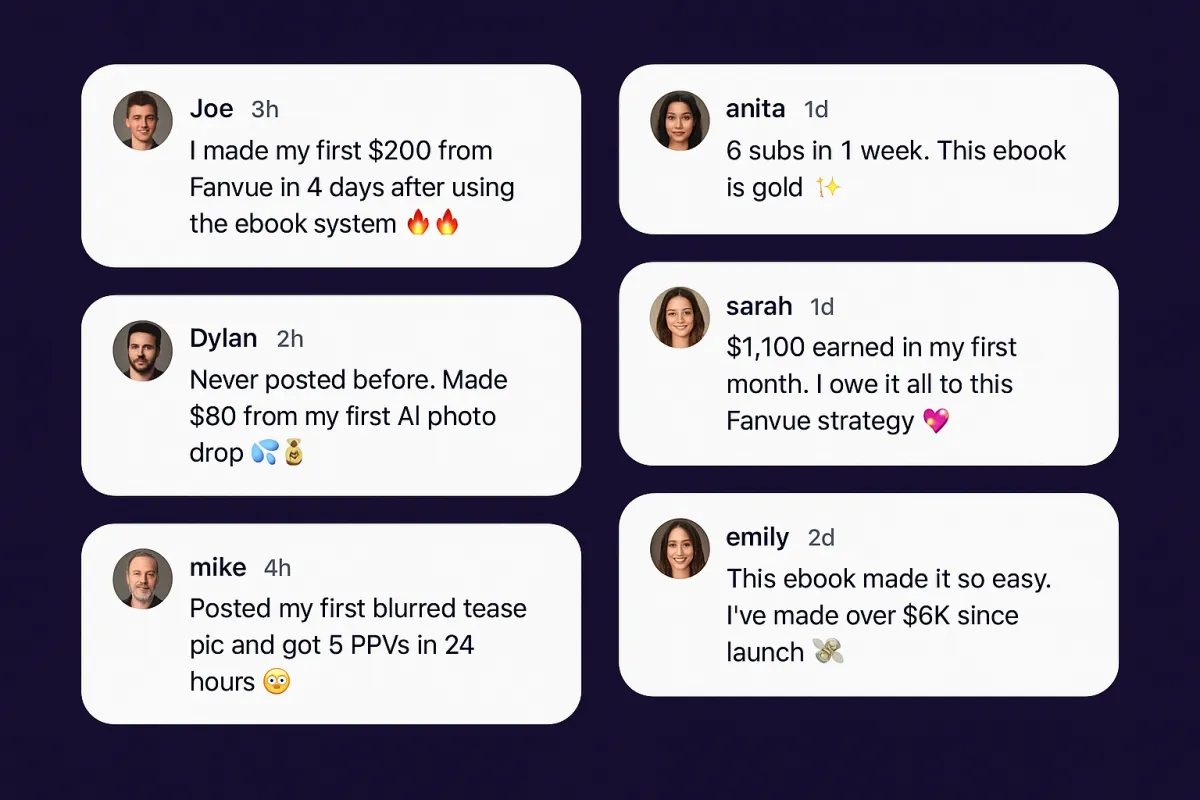Select the mike username
1200x800 pixels.
click(218, 568)
